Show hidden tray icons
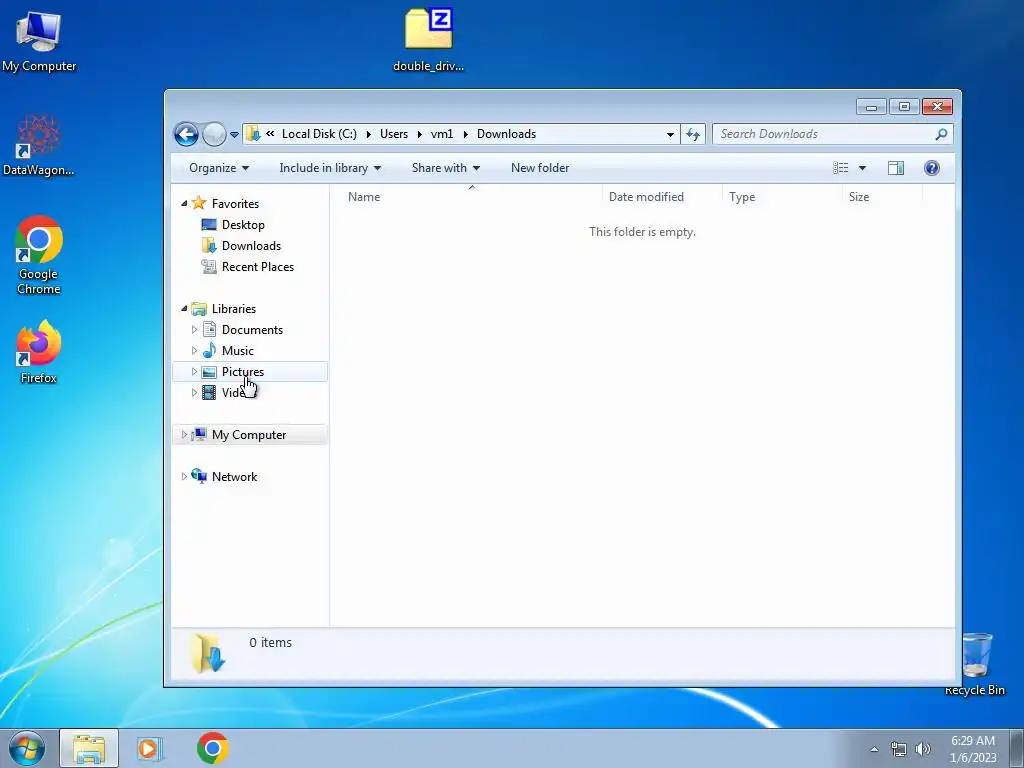1024x768 pixels. tap(874, 749)
